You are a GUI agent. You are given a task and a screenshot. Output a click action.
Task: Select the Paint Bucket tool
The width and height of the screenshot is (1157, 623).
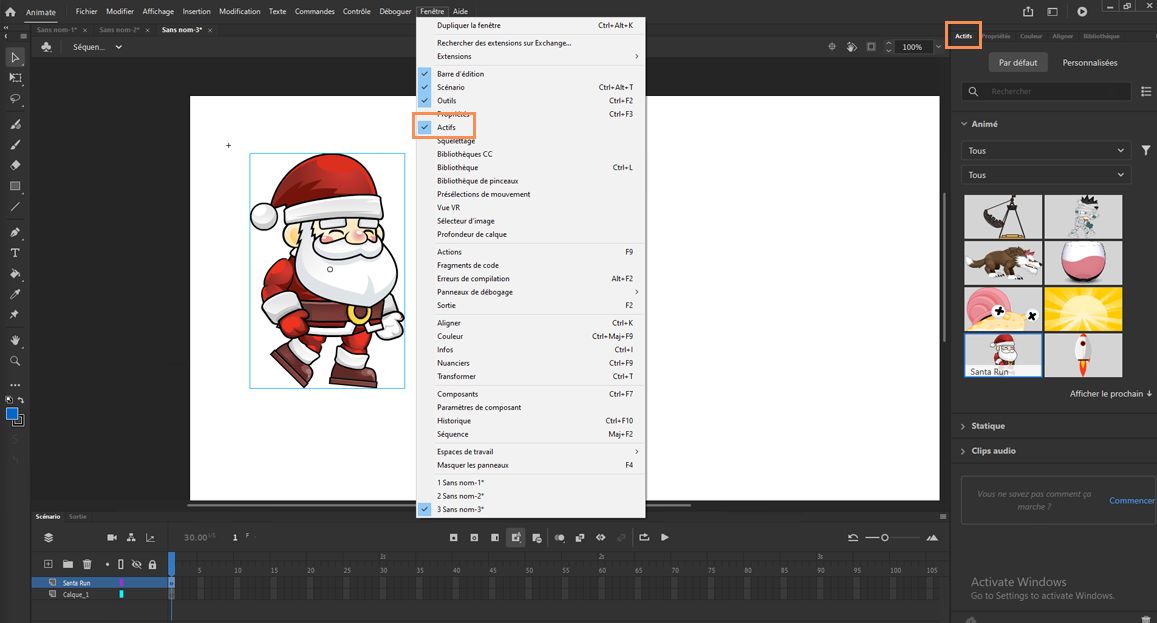point(15,273)
